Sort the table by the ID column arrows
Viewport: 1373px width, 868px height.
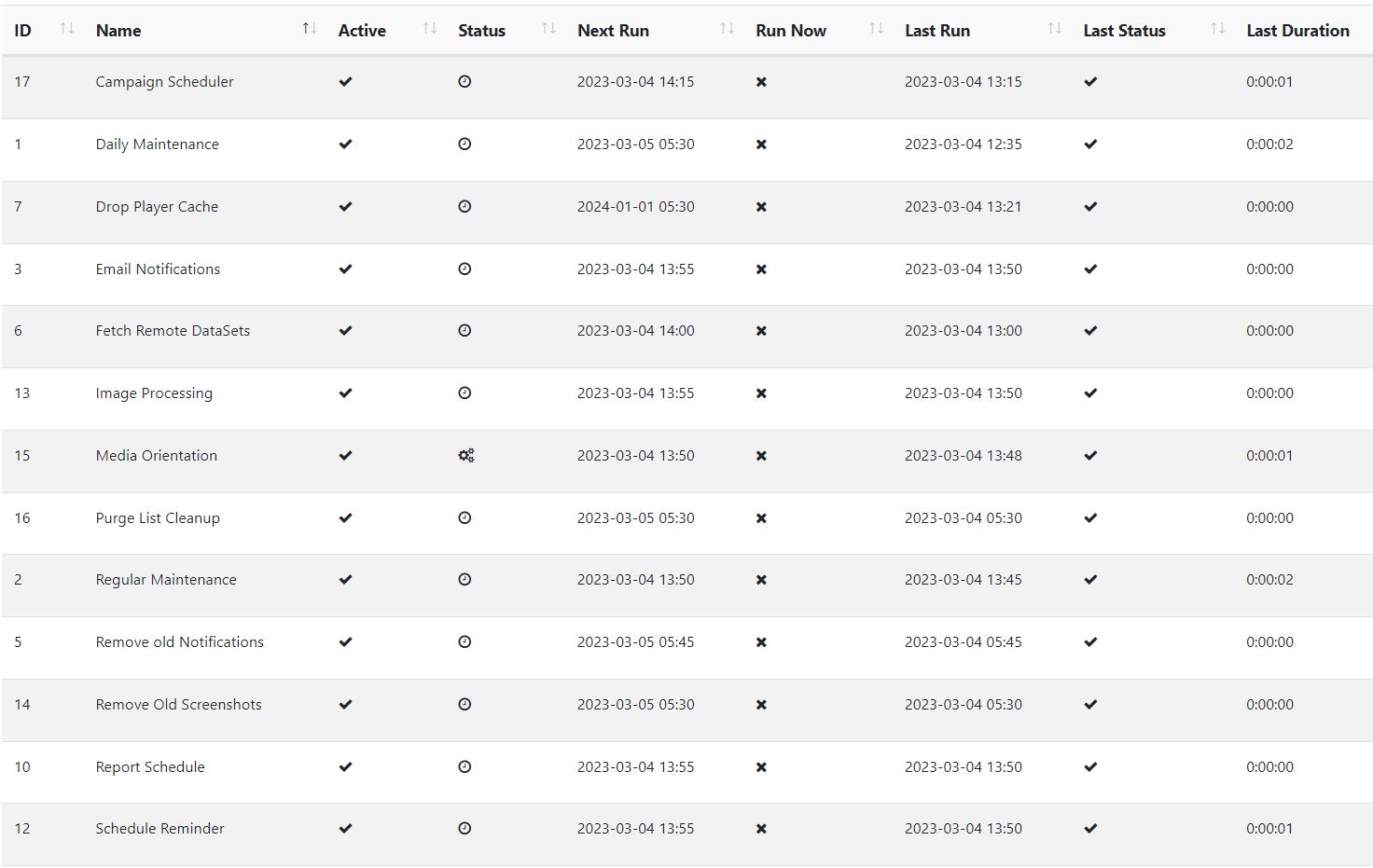click(66, 29)
